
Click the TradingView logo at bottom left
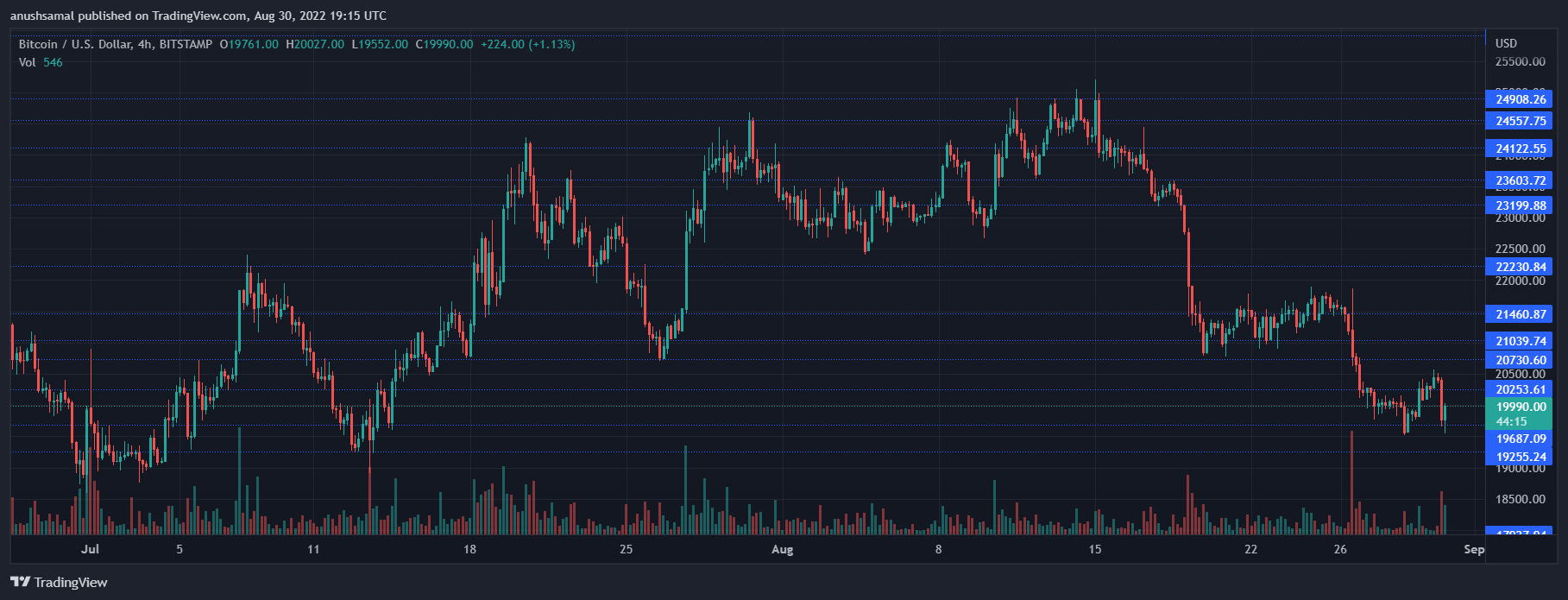[59, 582]
